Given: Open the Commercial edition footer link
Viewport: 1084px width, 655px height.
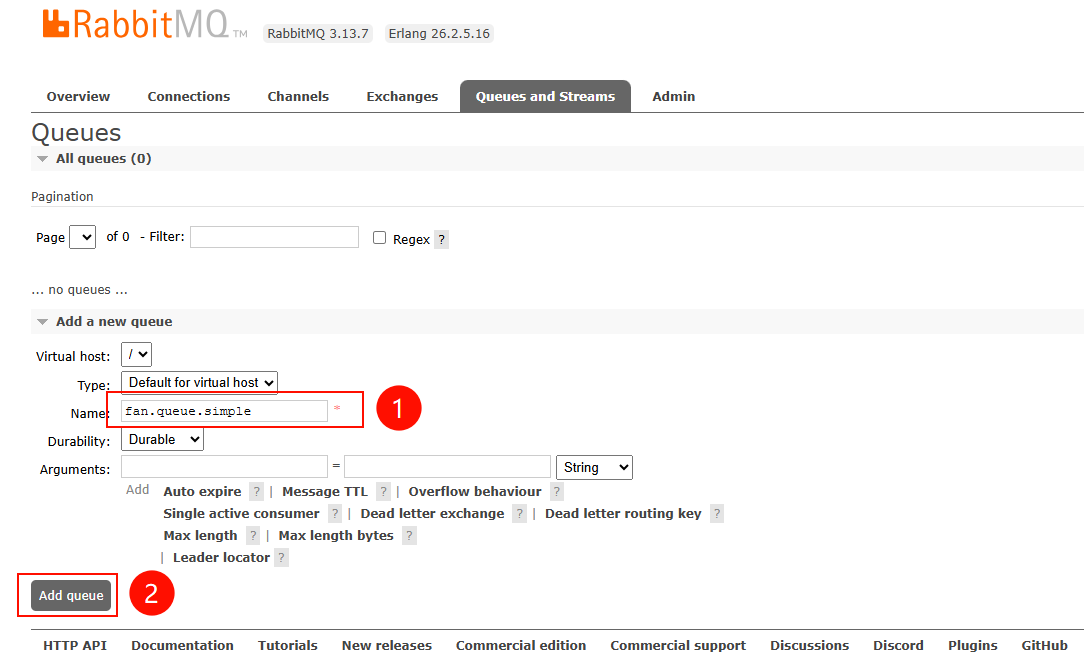Looking at the screenshot, I should pos(521,645).
